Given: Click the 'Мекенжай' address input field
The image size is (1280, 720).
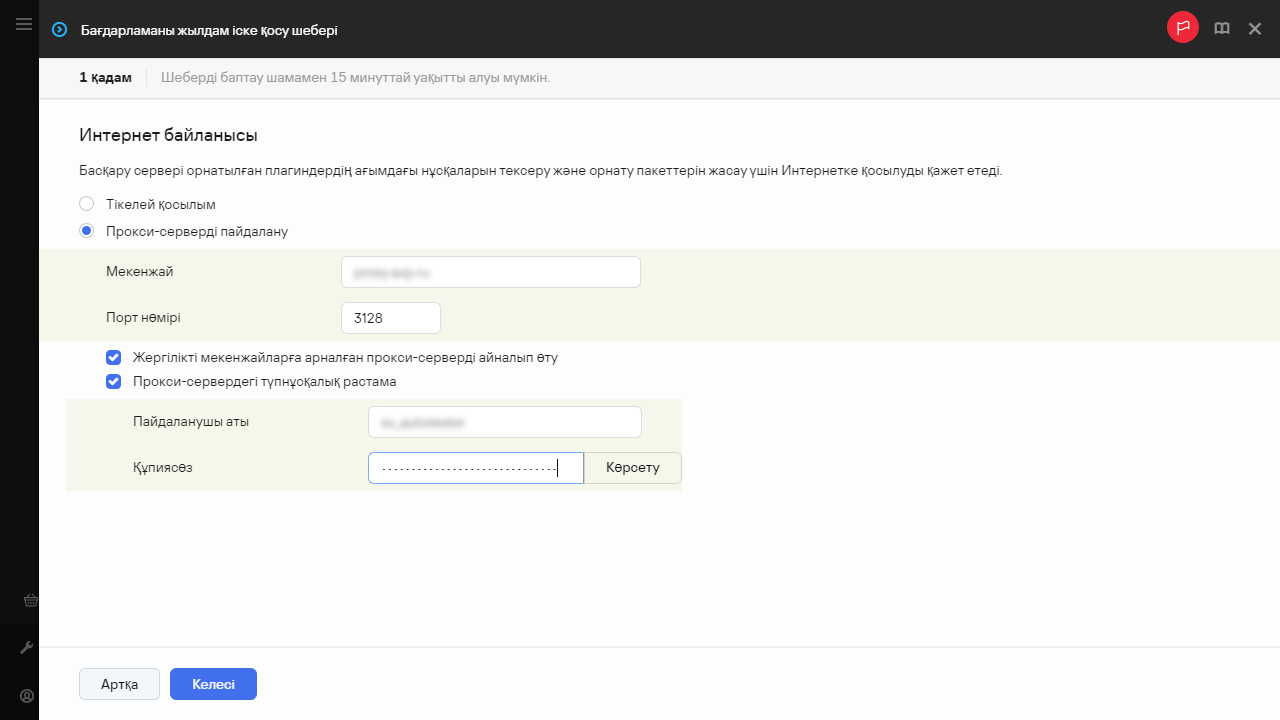Looking at the screenshot, I should click(x=490, y=272).
